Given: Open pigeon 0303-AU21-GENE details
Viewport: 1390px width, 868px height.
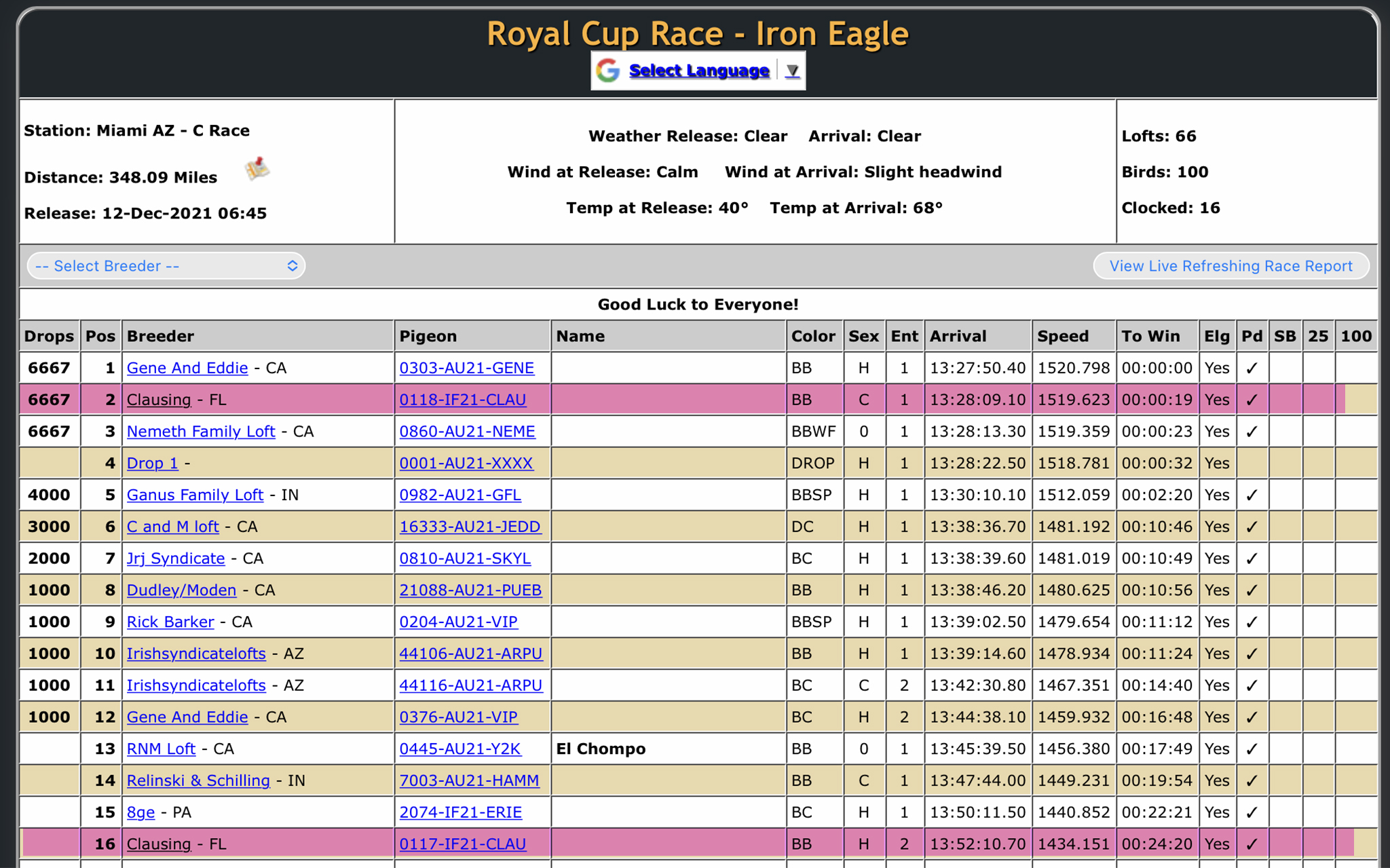Looking at the screenshot, I should [466, 368].
